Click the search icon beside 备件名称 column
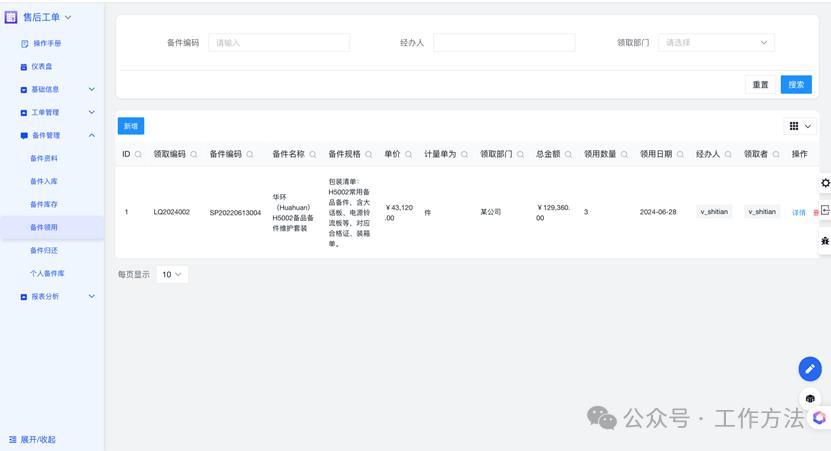This screenshot has width=831, height=451. (313, 155)
